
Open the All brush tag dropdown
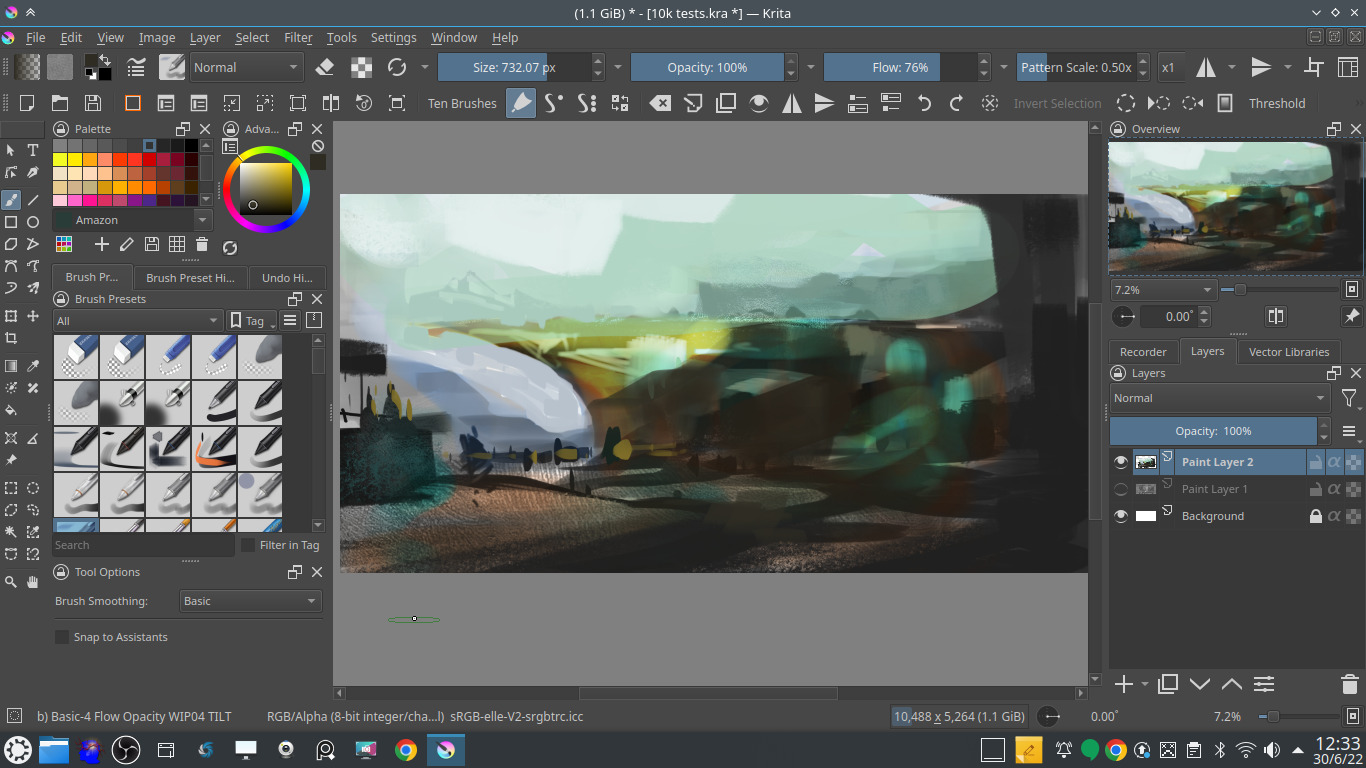point(138,320)
